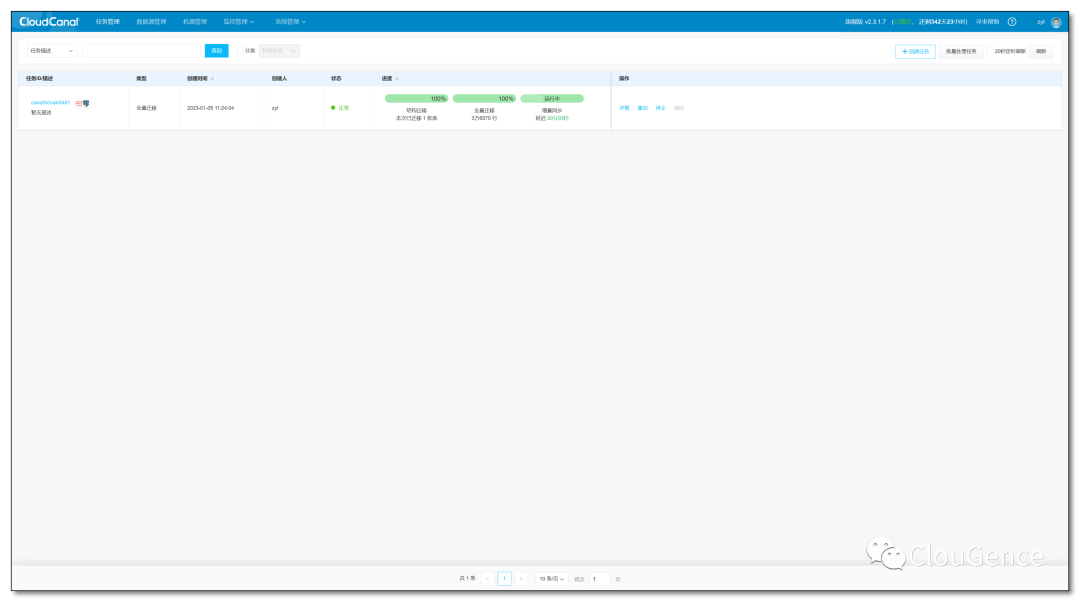Click the 增量同步 运行中 progress bar
The image size is (1080, 602).
(x=552, y=98)
